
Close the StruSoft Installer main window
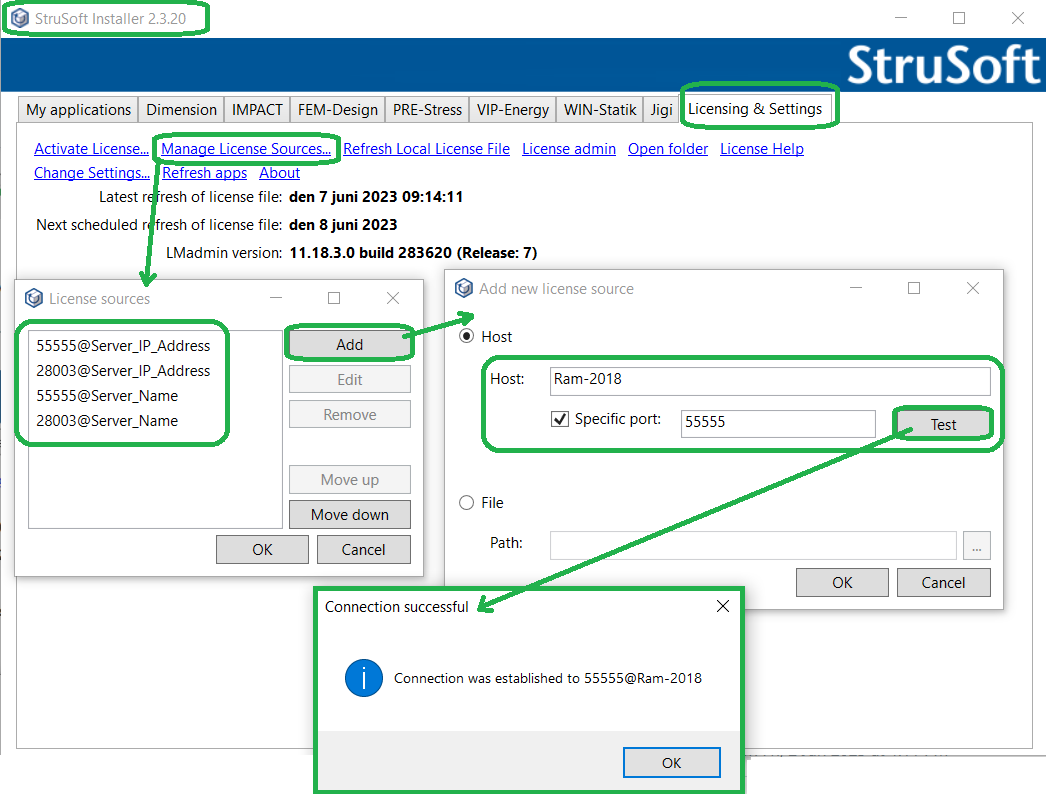point(1017,18)
